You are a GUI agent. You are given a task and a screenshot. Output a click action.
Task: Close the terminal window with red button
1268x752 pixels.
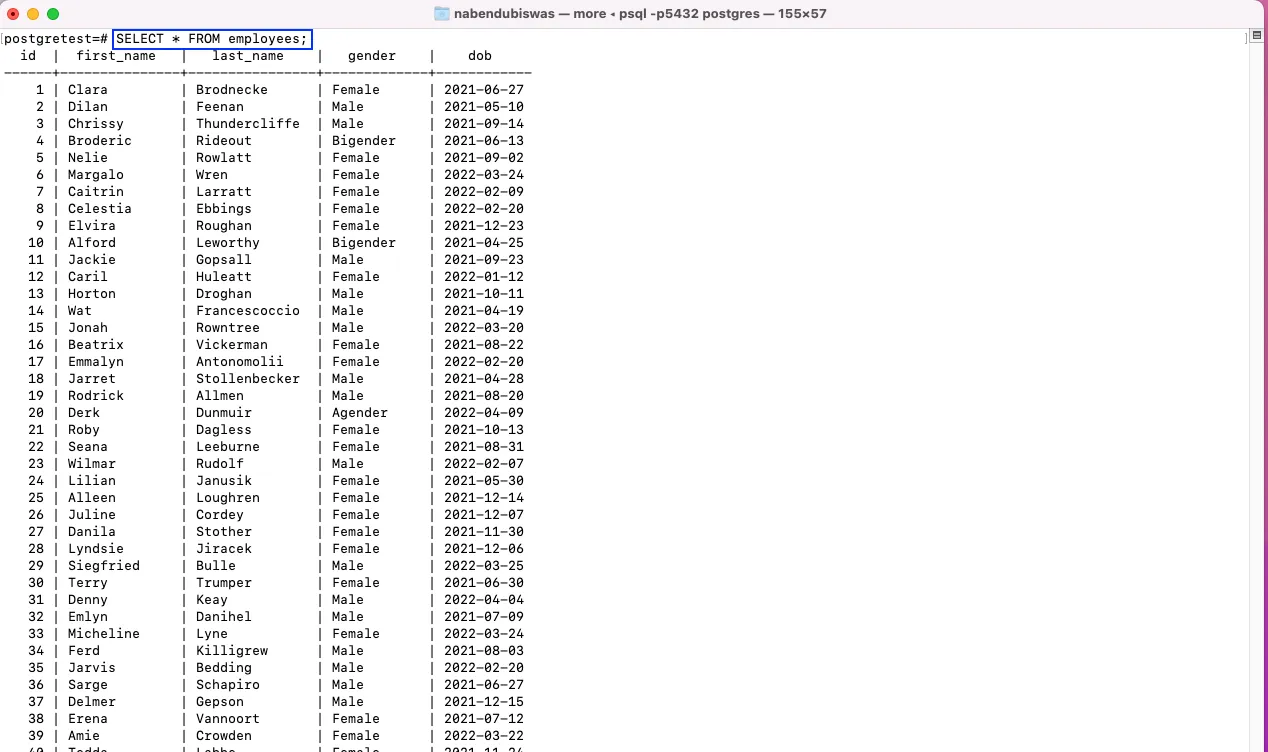tap(14, 14)
